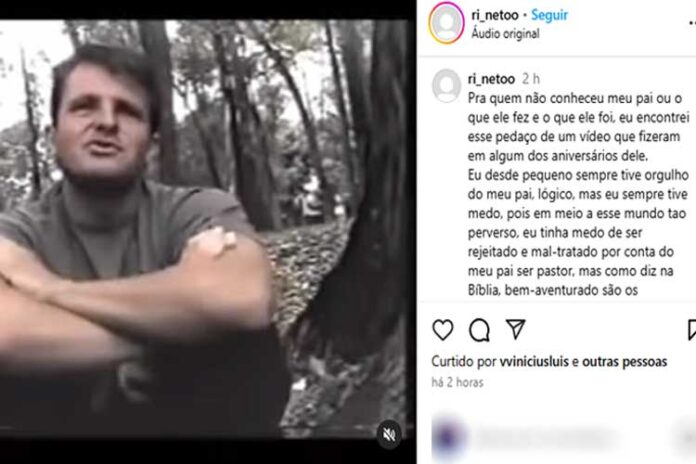View ri_netoo story via header avatar

447,23
